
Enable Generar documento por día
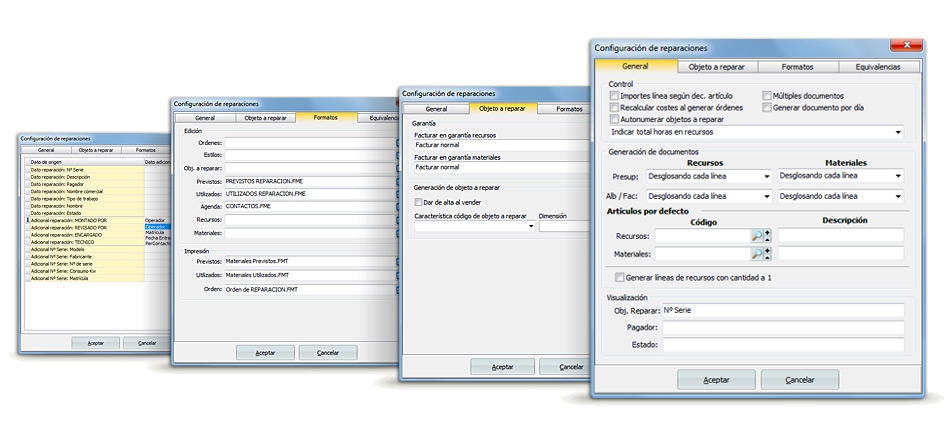[768, 107]
